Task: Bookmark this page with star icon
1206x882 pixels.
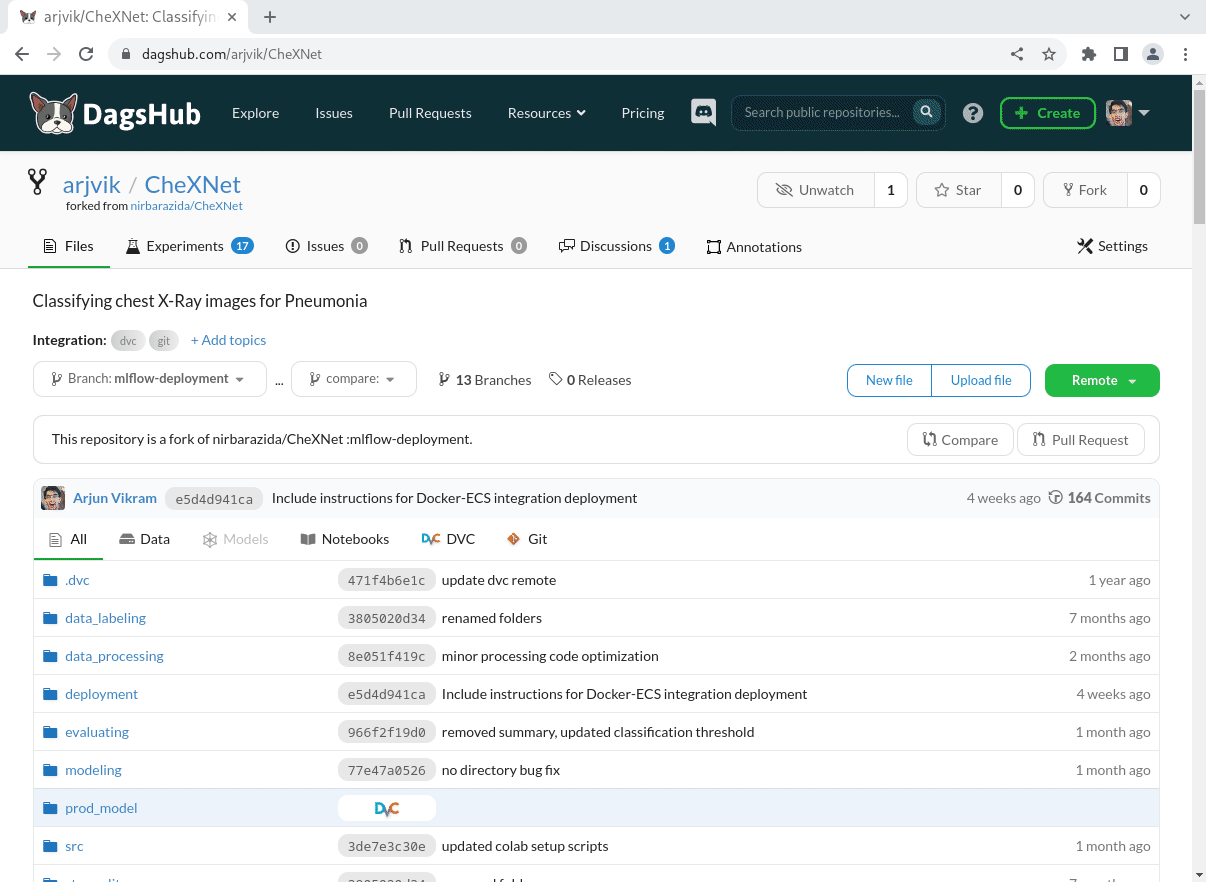Action: pos(1049,54)
